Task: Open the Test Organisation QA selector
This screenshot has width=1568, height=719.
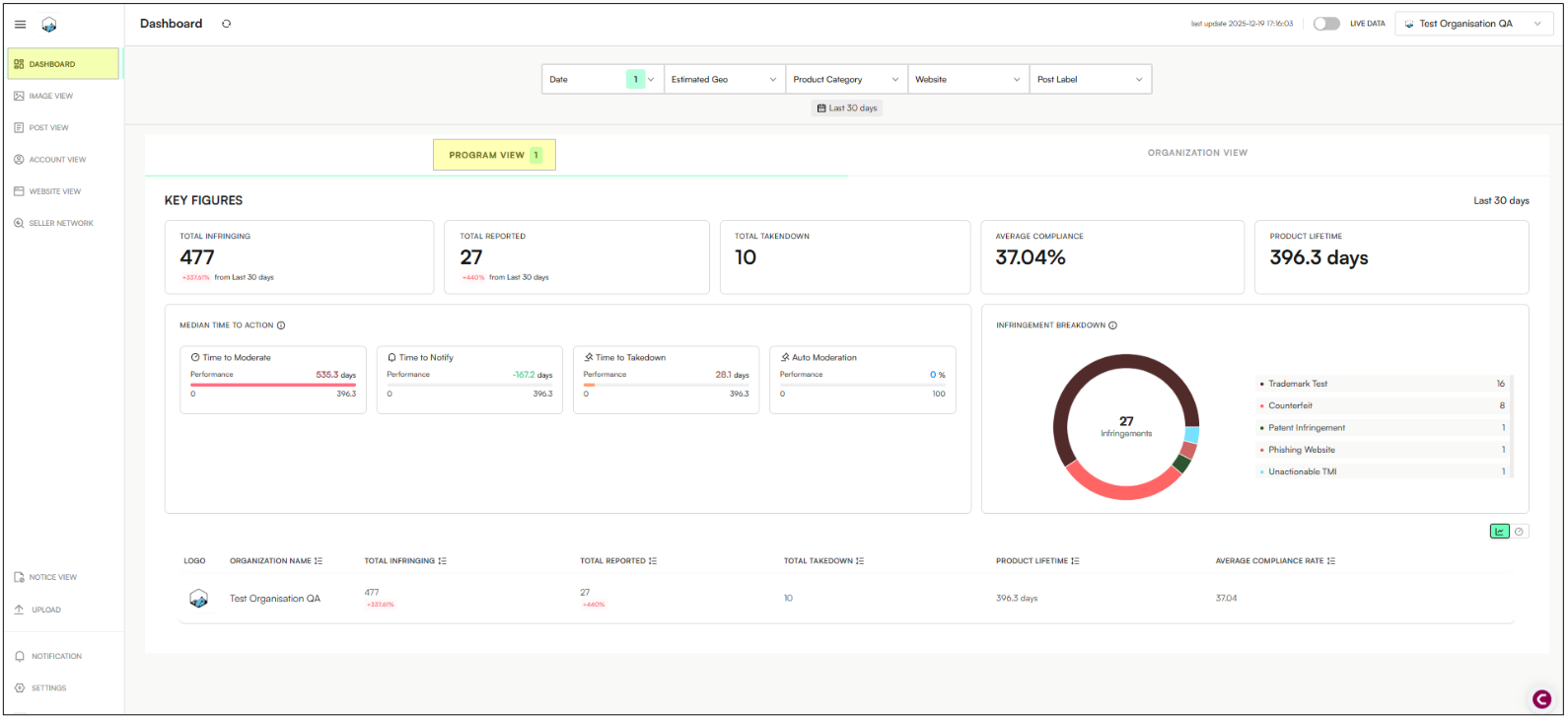Action: [x=1474, y=24]
